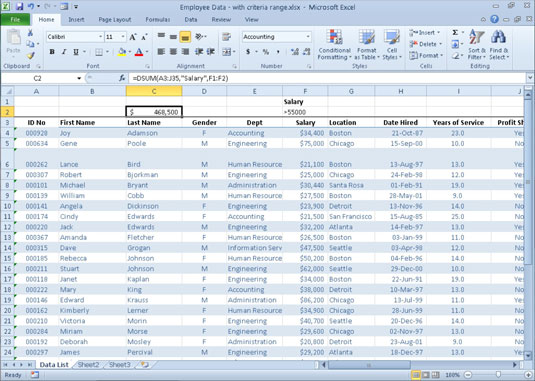Open Find & Select binoculars tool

point(498,45)
